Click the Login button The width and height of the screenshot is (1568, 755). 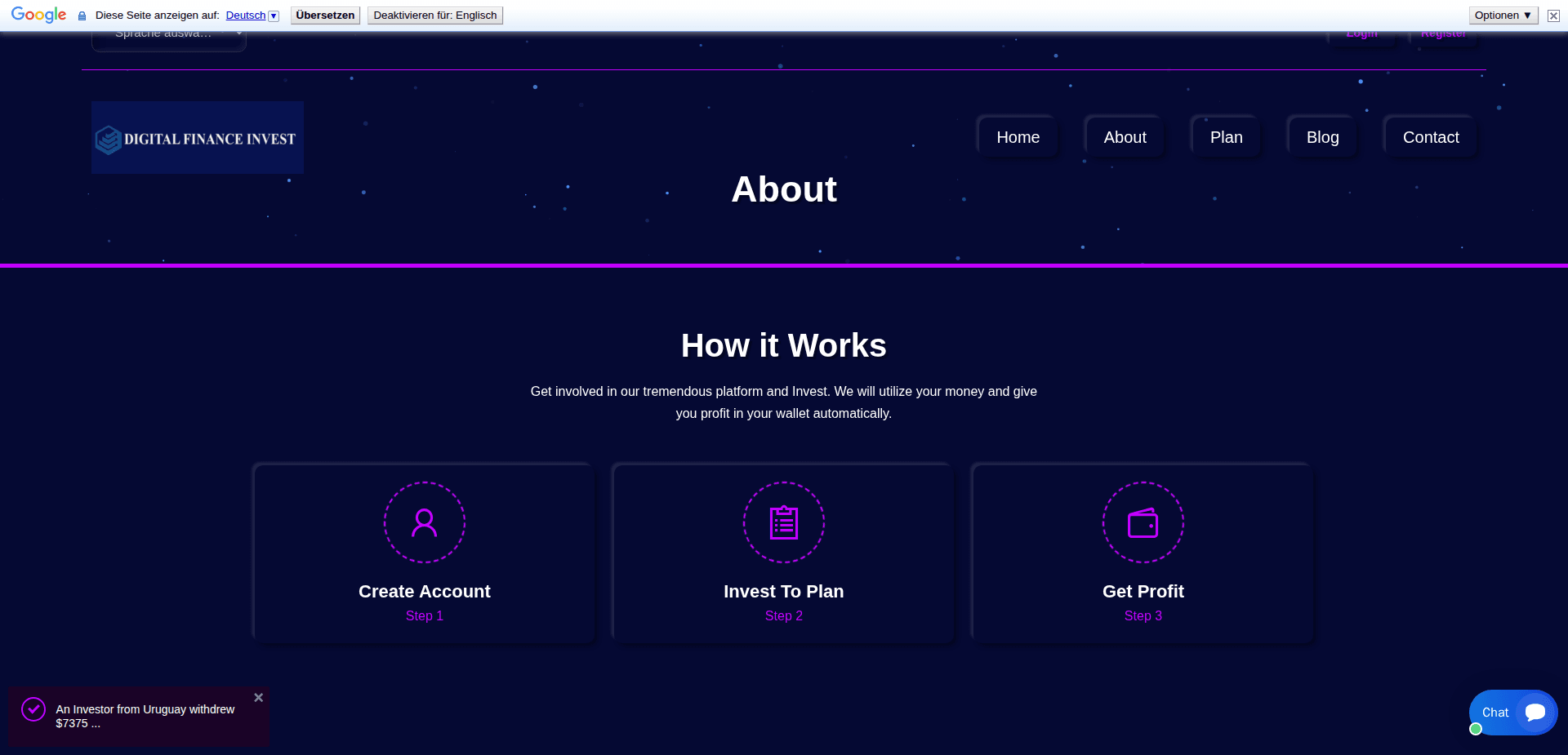point(1361,33)
